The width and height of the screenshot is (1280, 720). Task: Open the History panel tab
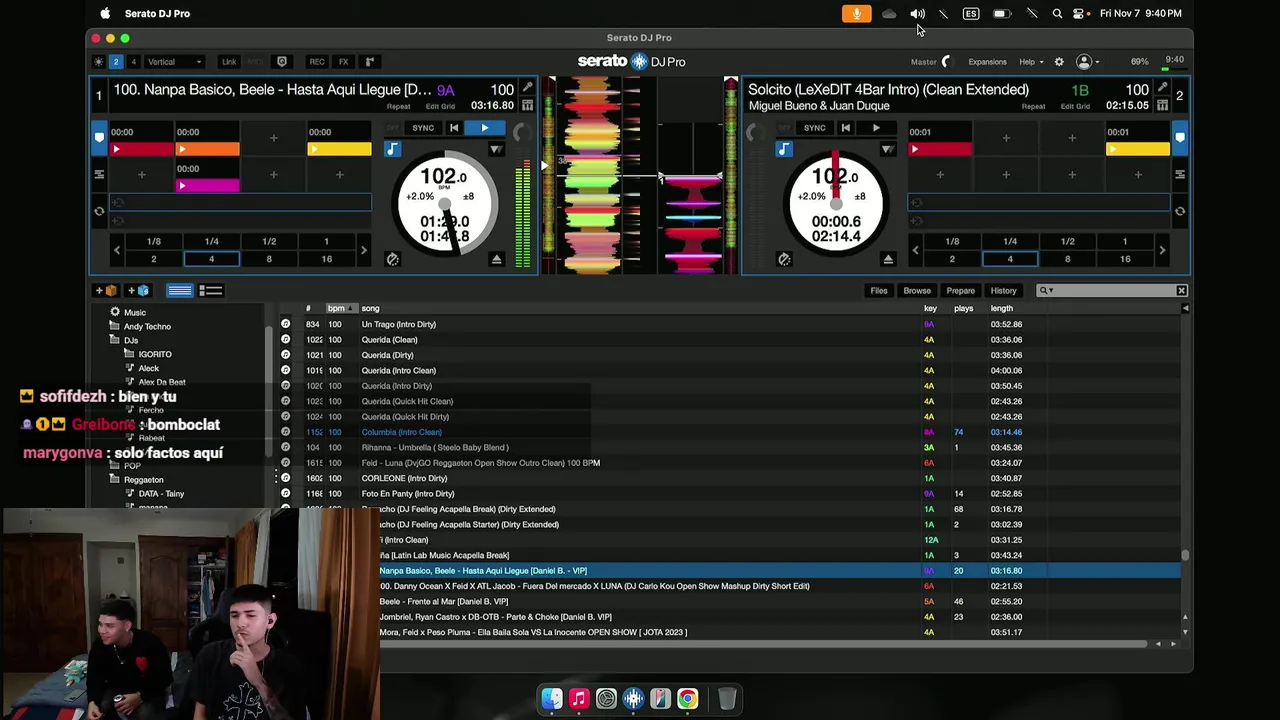pos(1003,290)
